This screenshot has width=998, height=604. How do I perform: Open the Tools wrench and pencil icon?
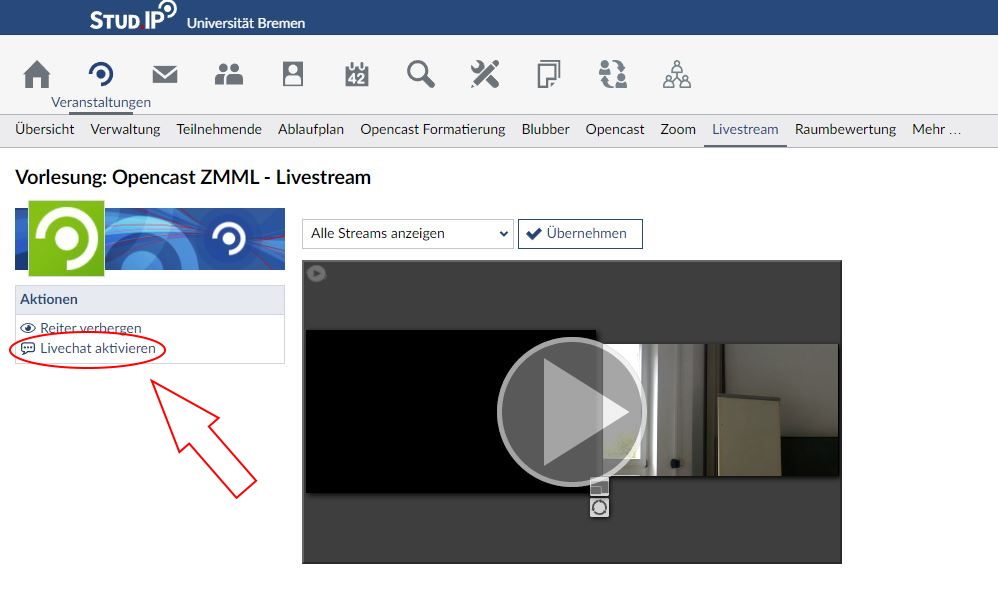point(485,75)
